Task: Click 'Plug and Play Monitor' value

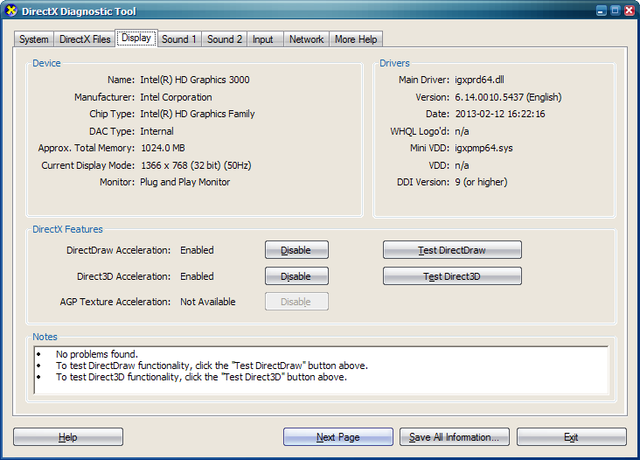Action: pyautogui.click(x=185, y=182)
